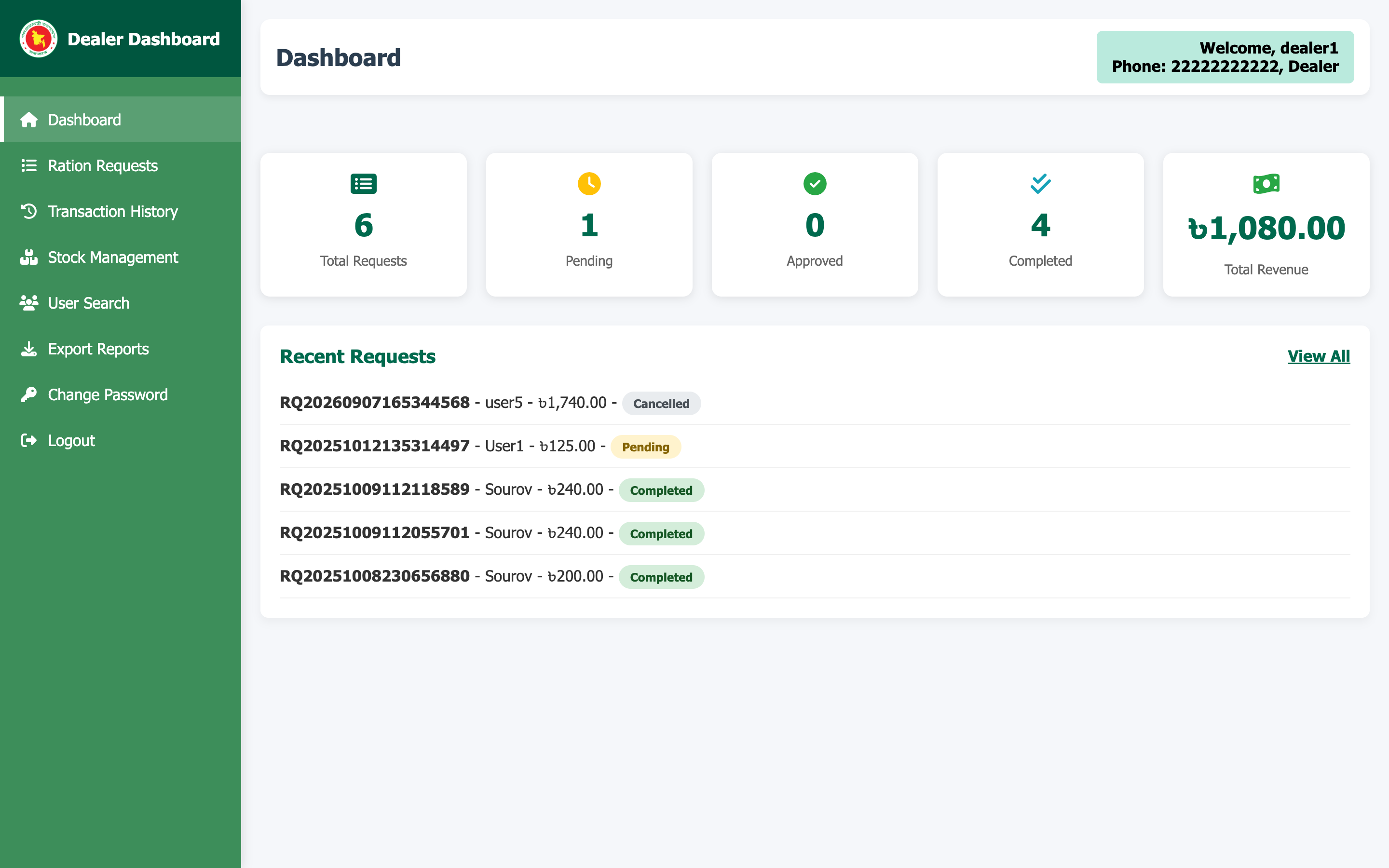Image resolution: width=1389 pixels, height=868 pixels.
Task: Click the ৳125.00 amount for User1
Action: click(x=567, y=446)
